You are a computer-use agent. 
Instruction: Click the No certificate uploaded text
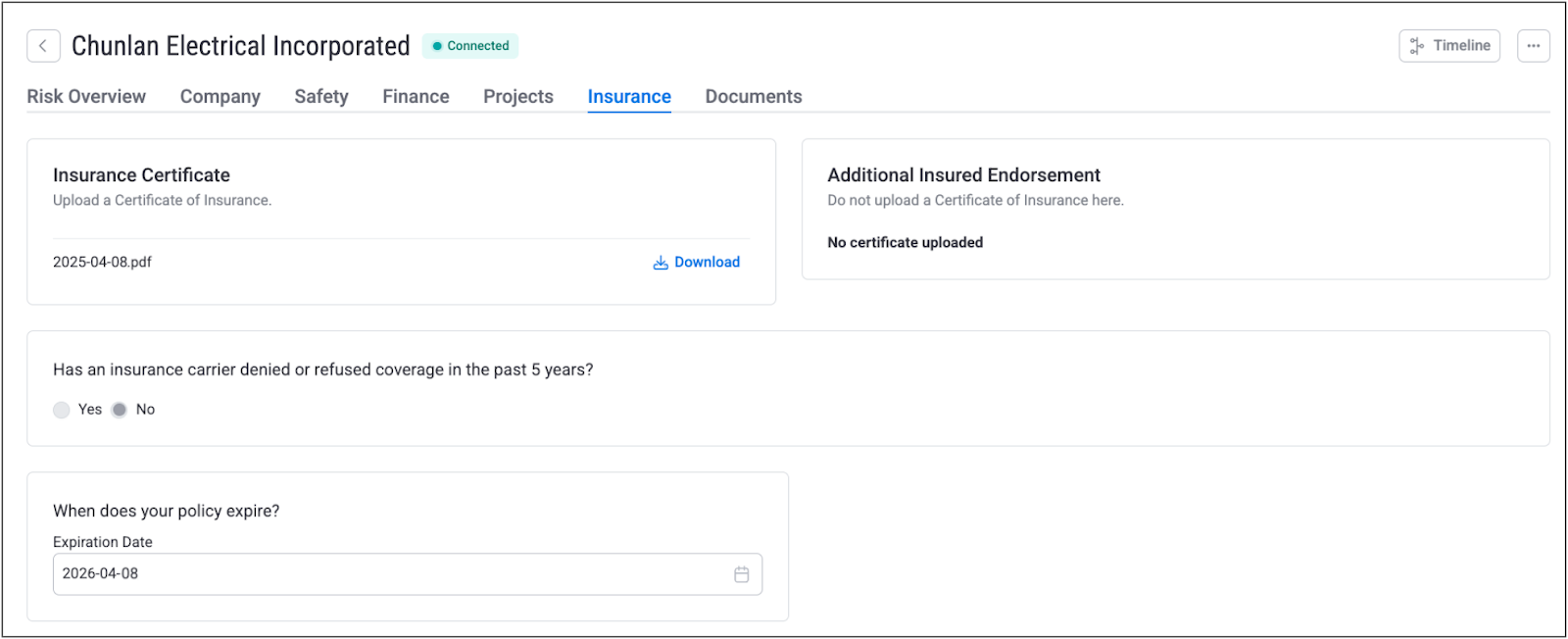pyautogui.click(x=905, y=243)
